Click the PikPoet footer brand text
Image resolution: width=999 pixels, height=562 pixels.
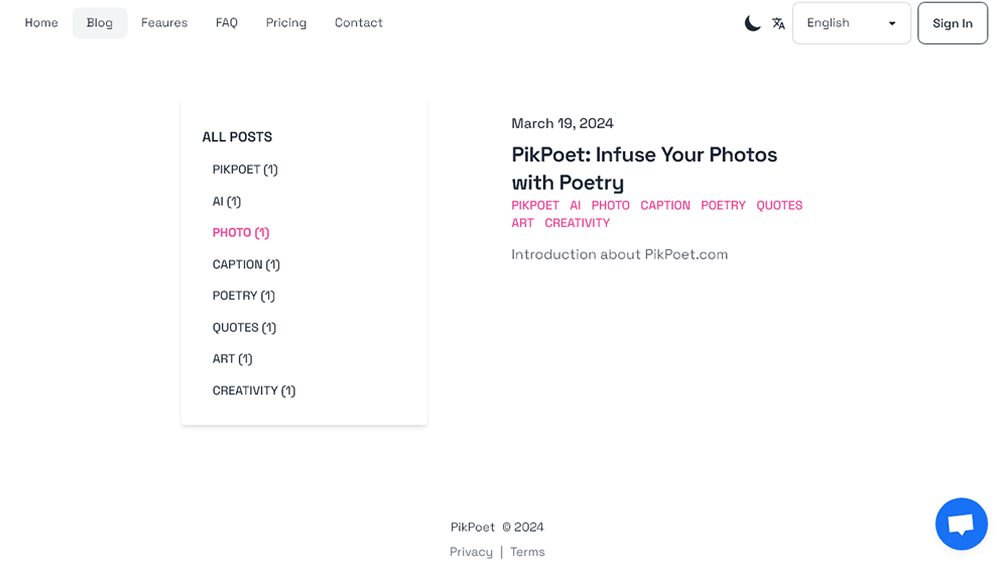472,527
